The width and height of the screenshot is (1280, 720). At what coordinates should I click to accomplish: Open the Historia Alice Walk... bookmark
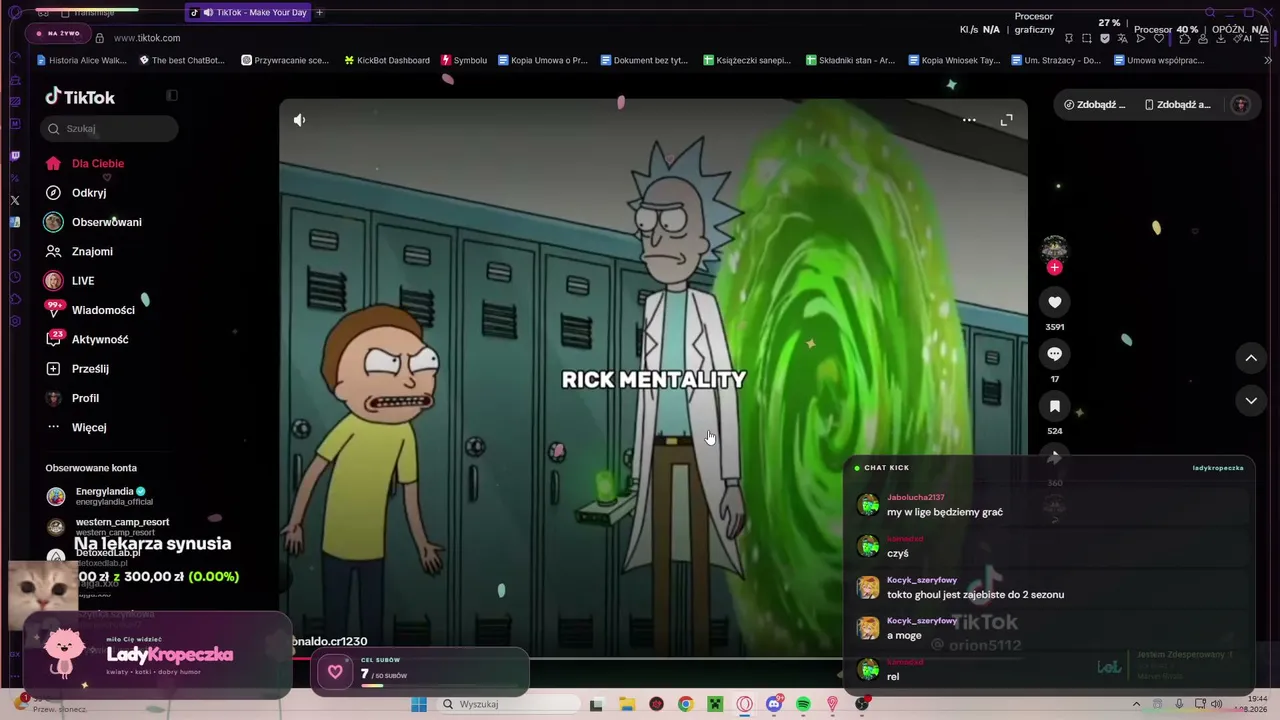coord(81,60)
